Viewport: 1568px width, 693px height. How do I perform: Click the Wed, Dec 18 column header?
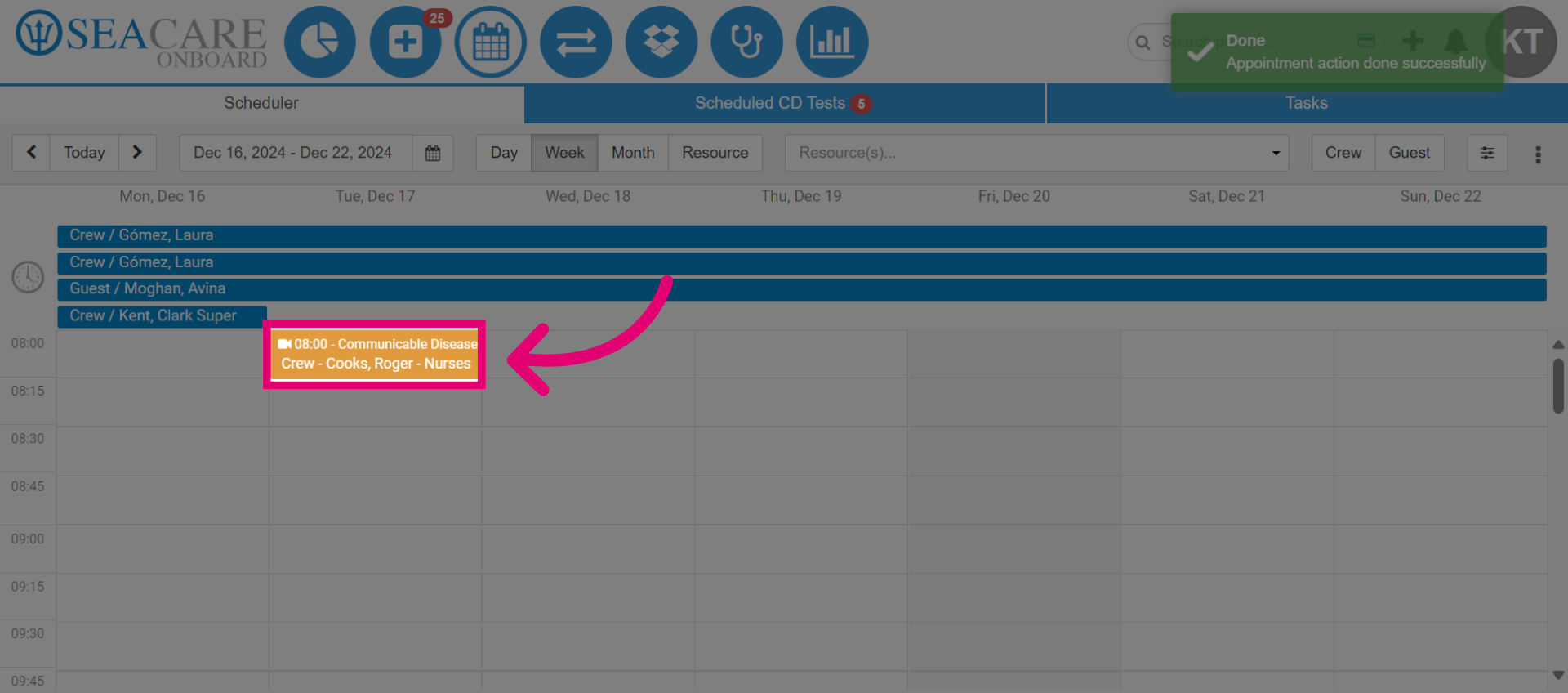588,196
